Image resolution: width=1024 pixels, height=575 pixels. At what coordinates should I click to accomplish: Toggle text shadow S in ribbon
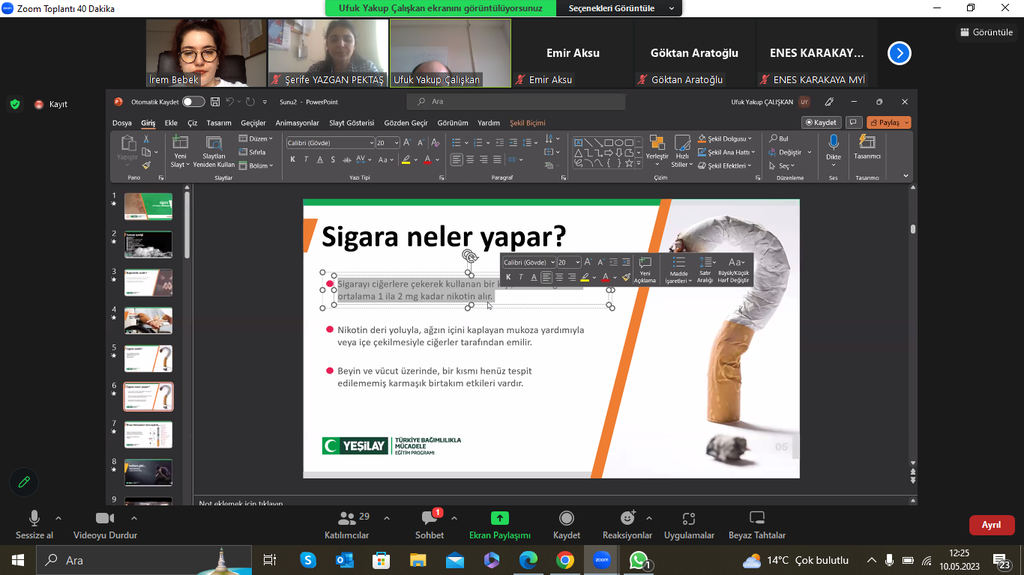pos(333,159)
